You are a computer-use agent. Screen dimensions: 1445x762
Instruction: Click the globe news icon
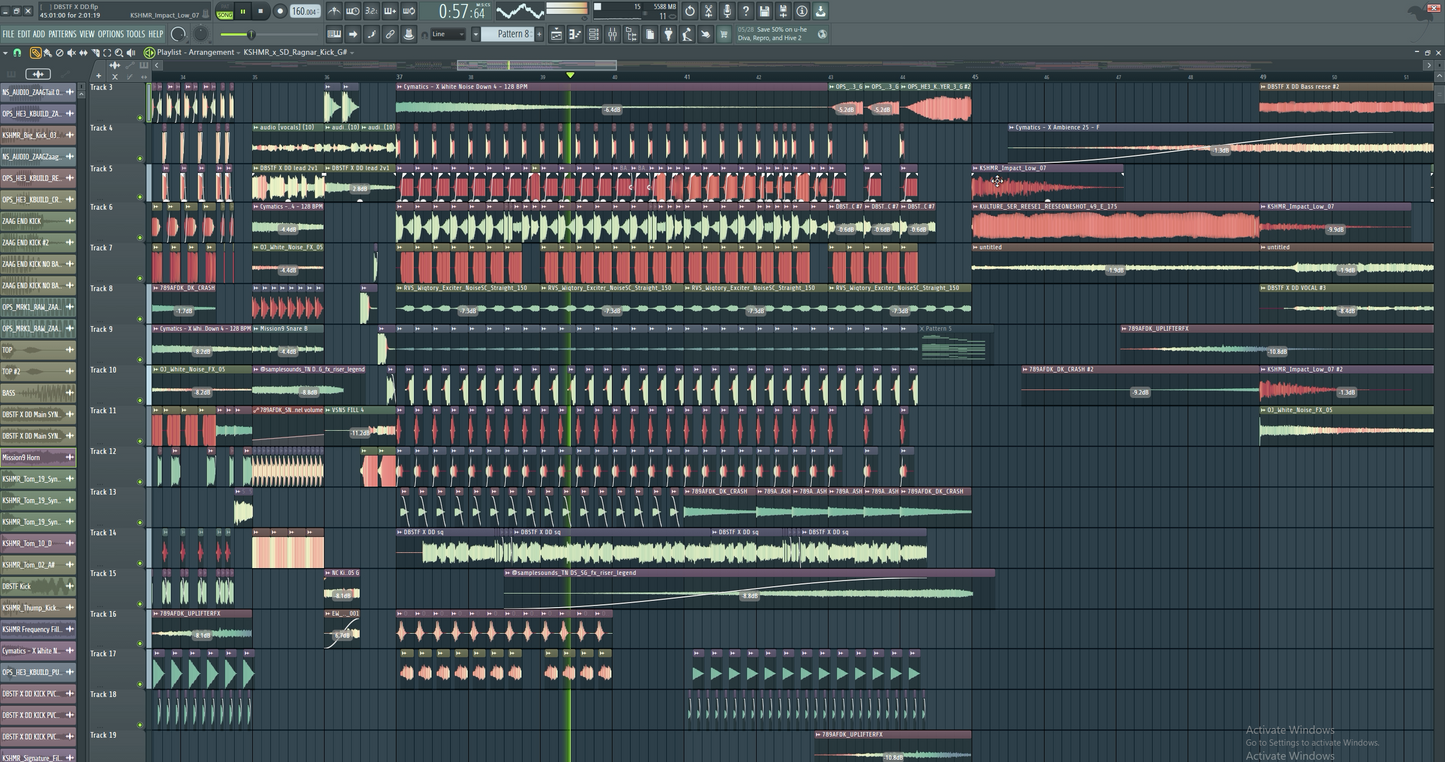(x=822, y=34)
